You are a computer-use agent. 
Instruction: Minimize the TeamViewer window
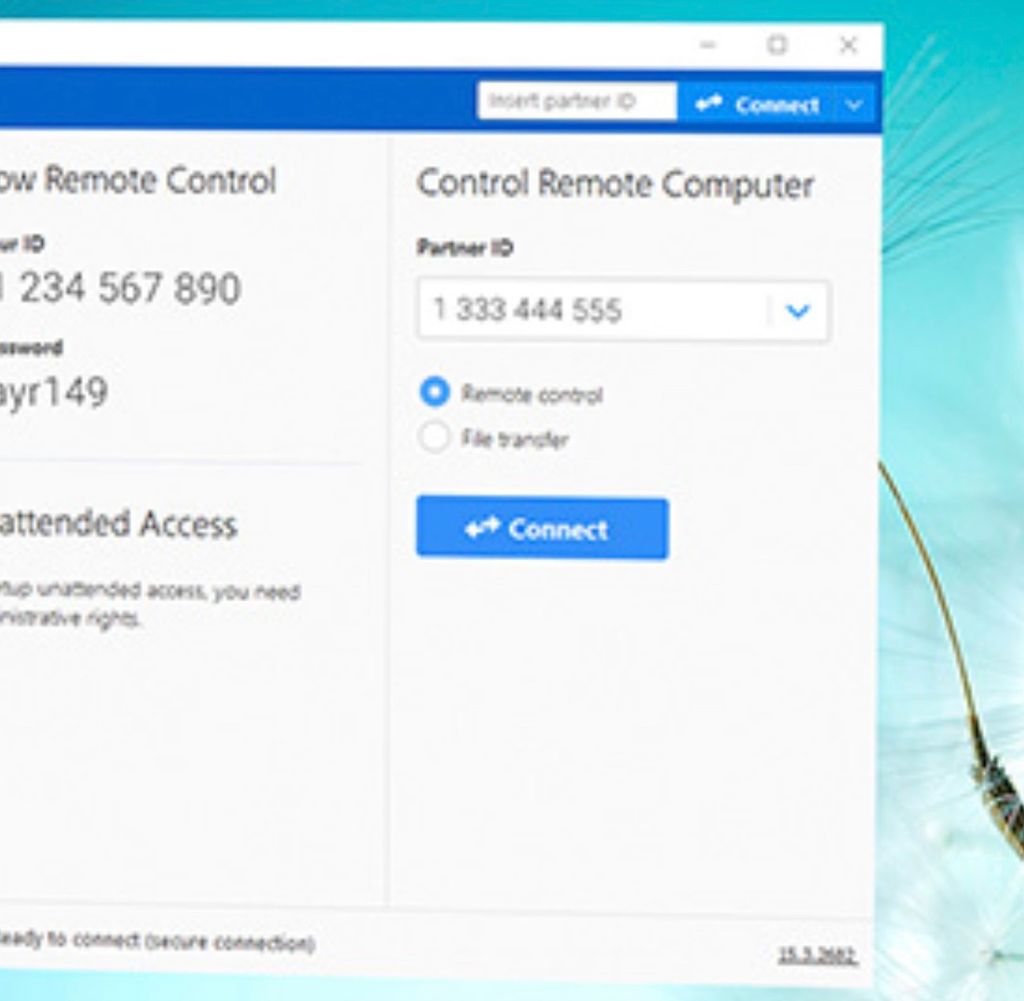click(708, 45)
